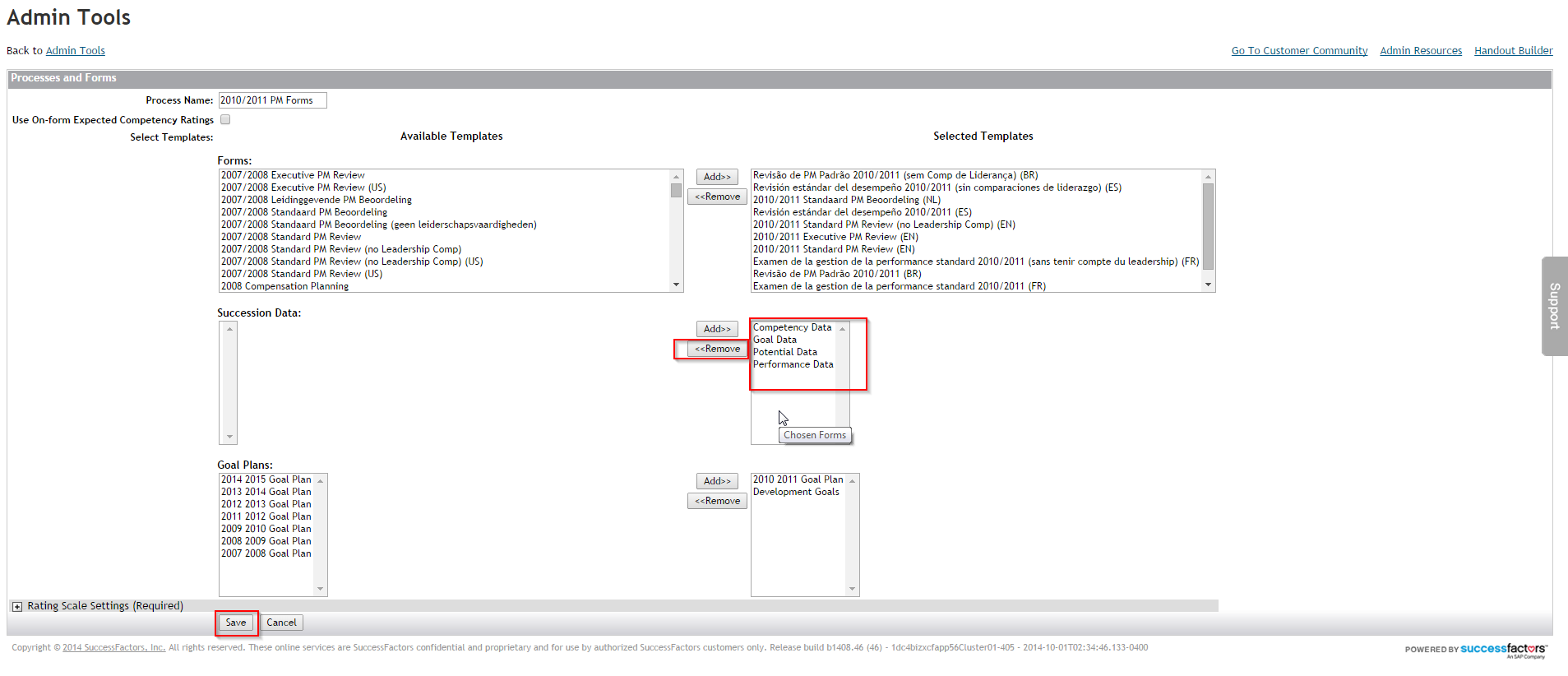
Task: Click the Save button
Action: [236, 623]
